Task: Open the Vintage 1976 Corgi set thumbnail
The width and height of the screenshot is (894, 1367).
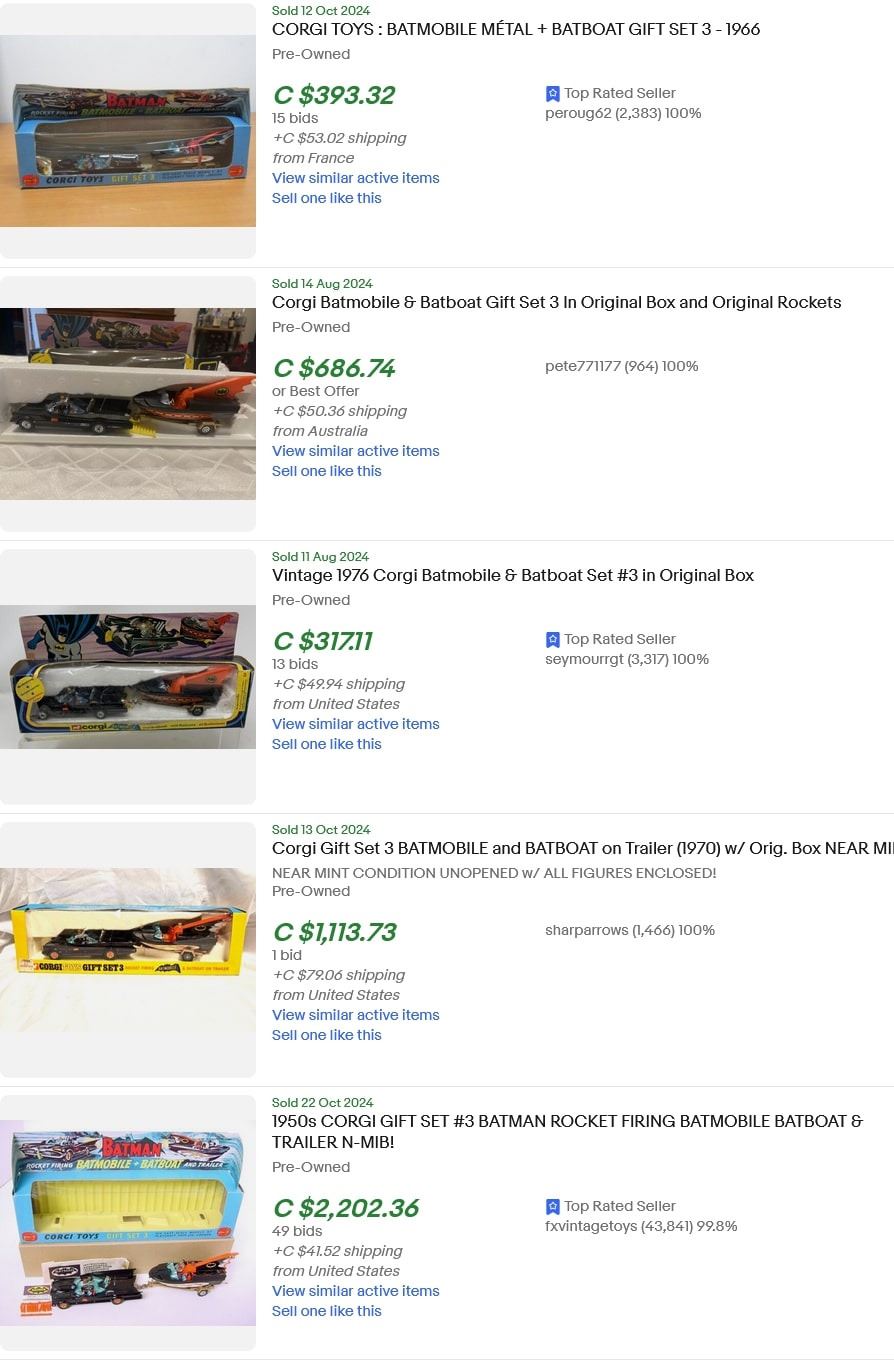Action: coord(128,677)
